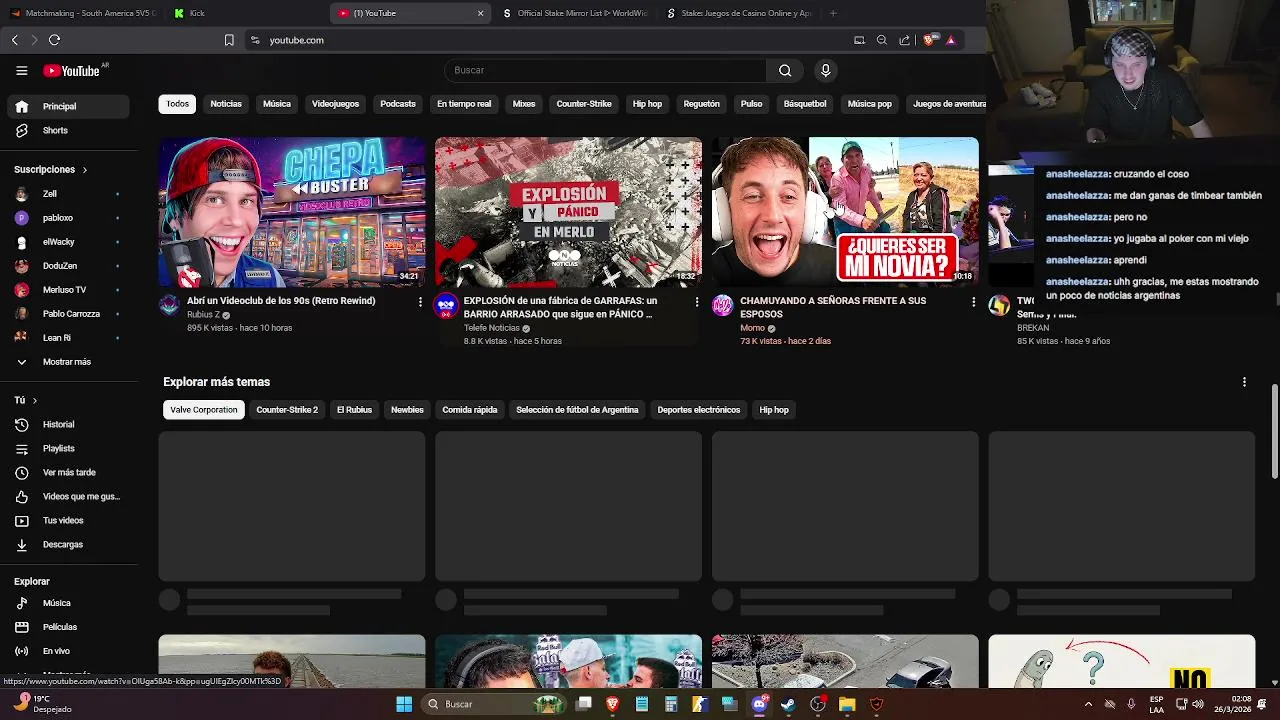This screenshot has height=720, width=1280.
Task: Start voice search with the microphone
Action: click(825, 70)
